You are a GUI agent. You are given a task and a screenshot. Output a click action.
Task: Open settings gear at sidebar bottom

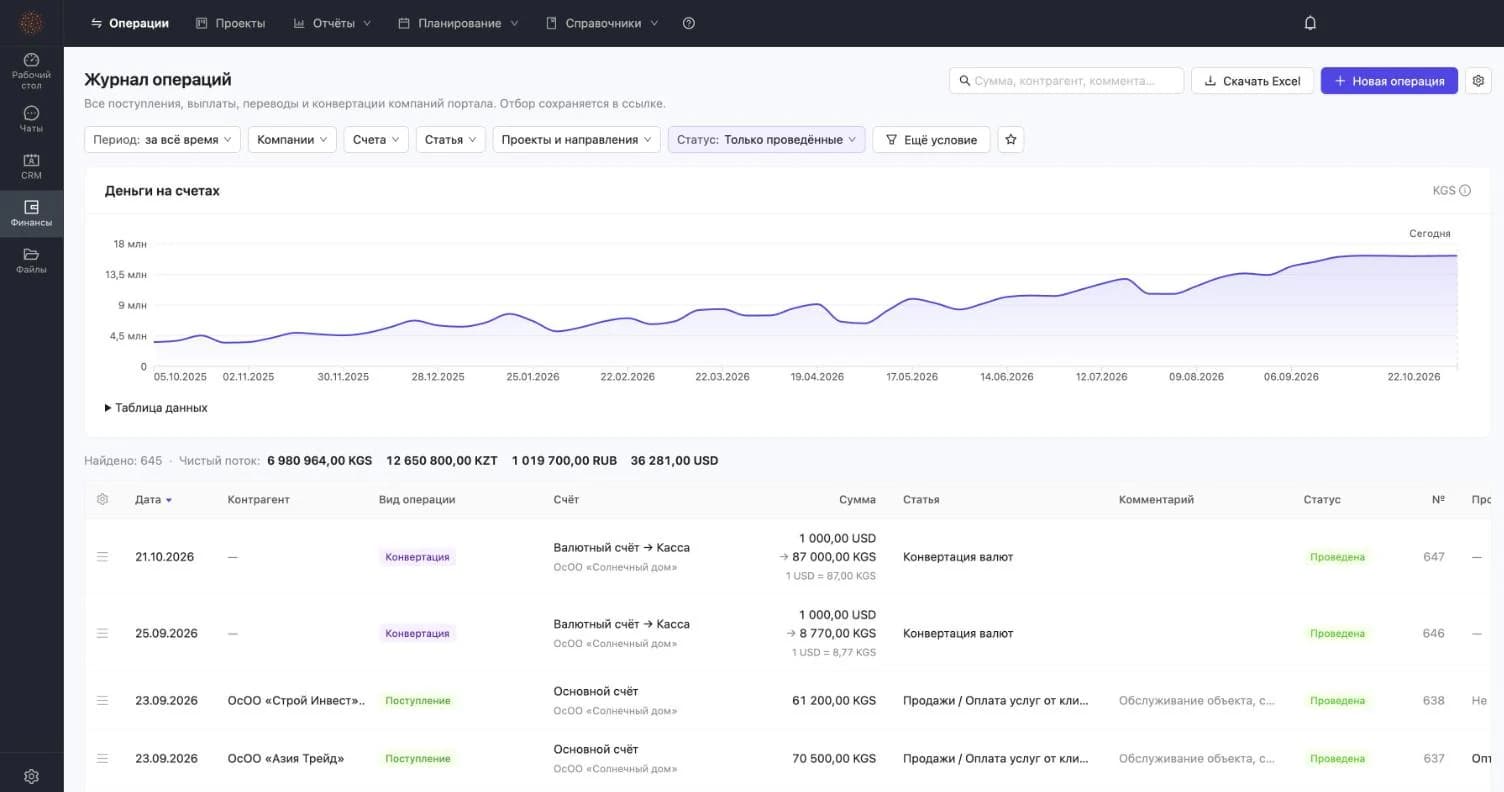(x=31, y=776)
